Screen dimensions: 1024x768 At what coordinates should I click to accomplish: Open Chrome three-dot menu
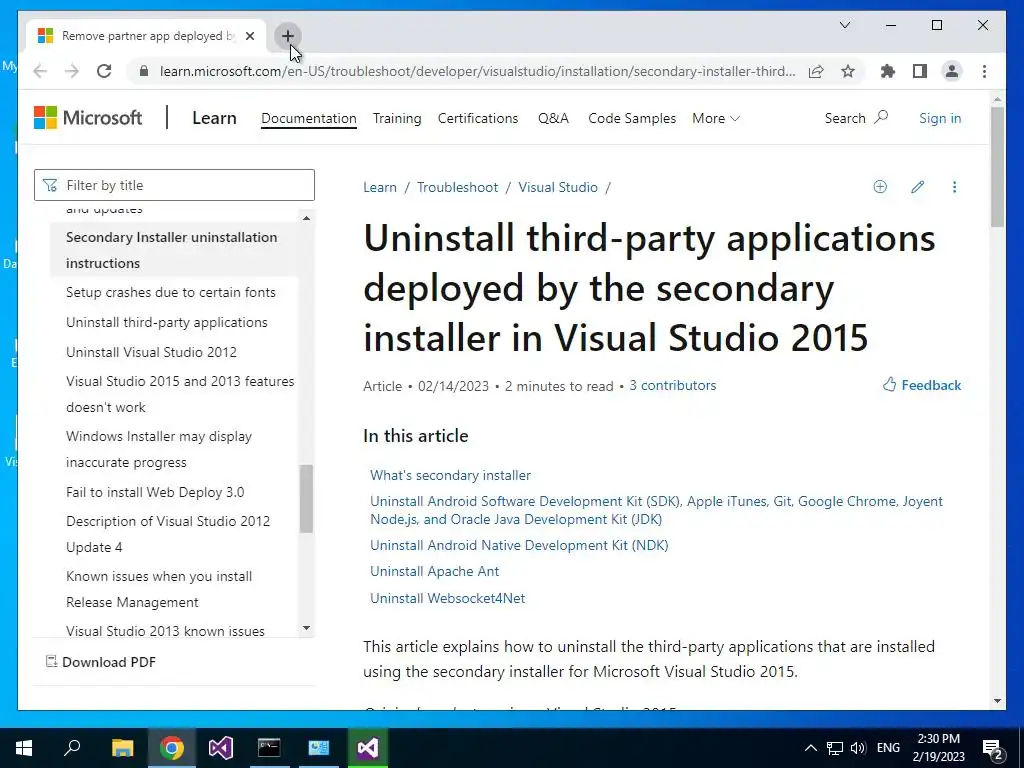pos(984,71)
